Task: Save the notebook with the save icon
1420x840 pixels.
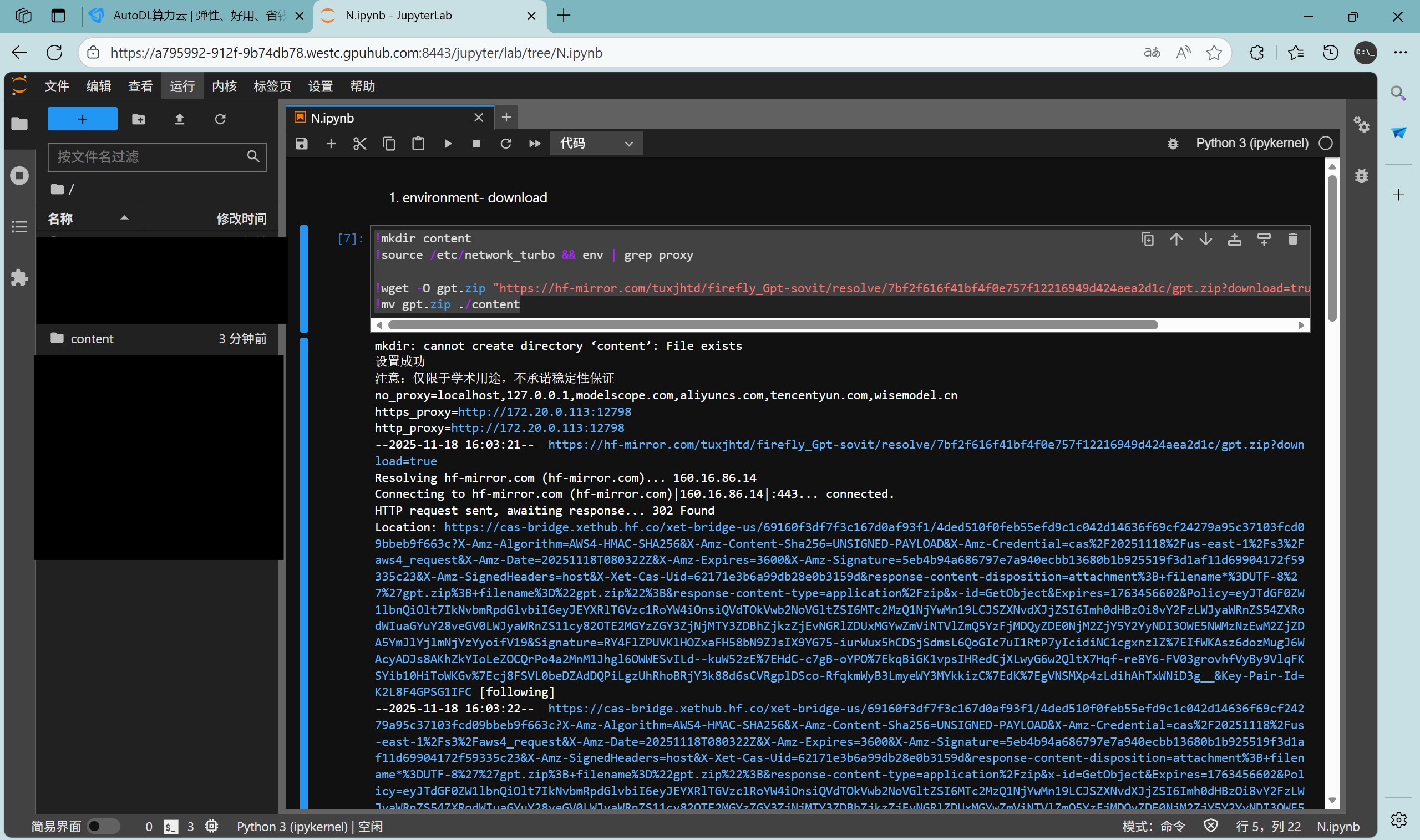Action: pyautogui.click(x=302, y=144)
